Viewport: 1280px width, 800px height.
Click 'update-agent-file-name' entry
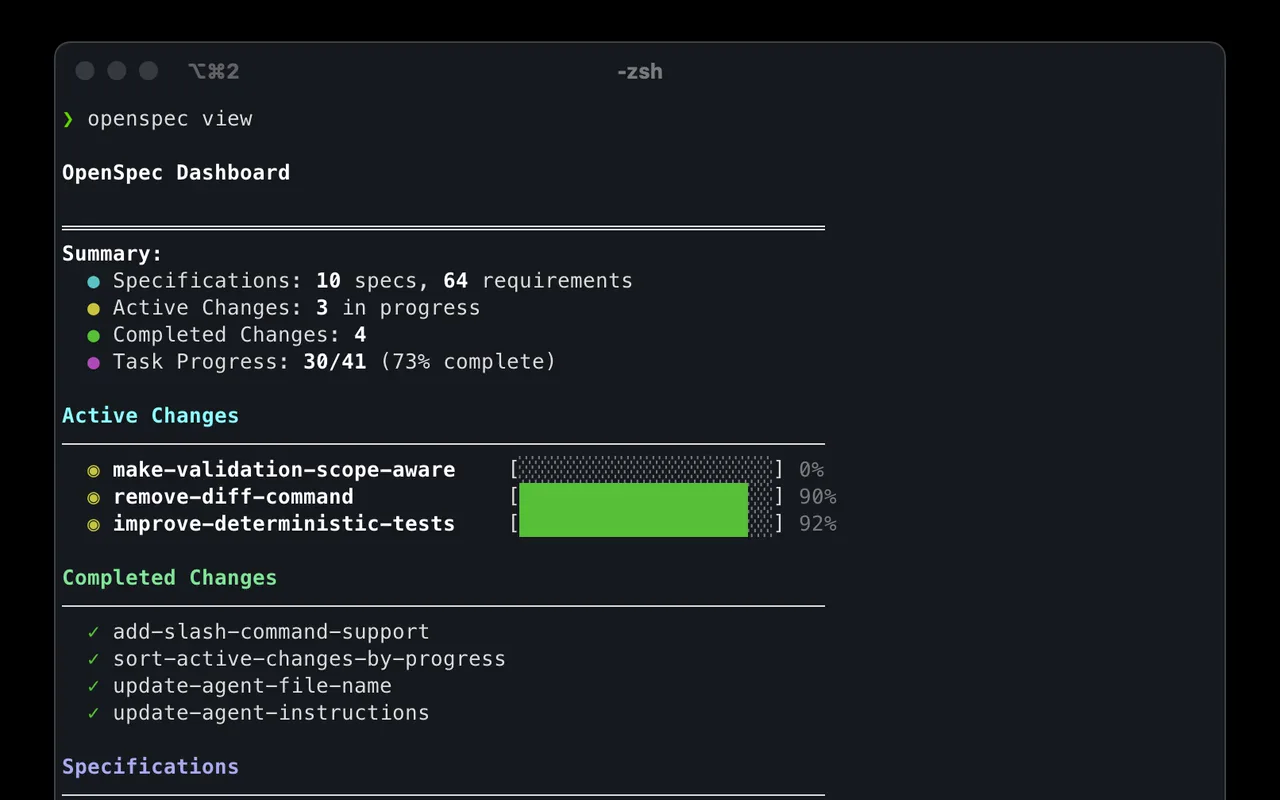[252, 686]
